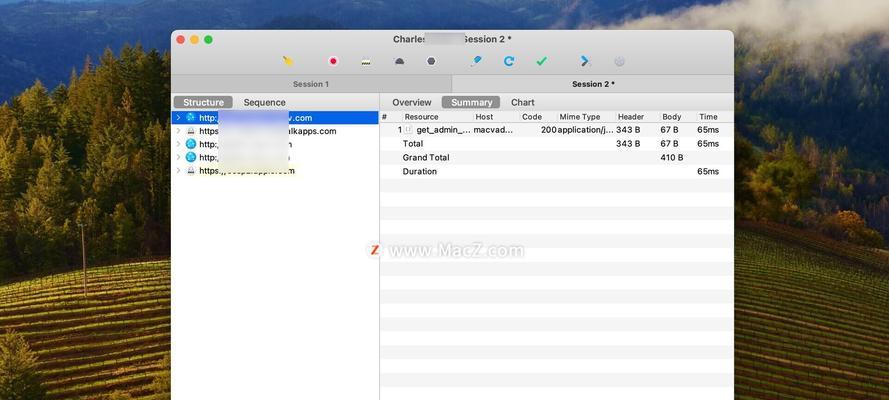Click the application/j... mime type cell
Screen dimensions: 889x400
[x=586, y=130]
